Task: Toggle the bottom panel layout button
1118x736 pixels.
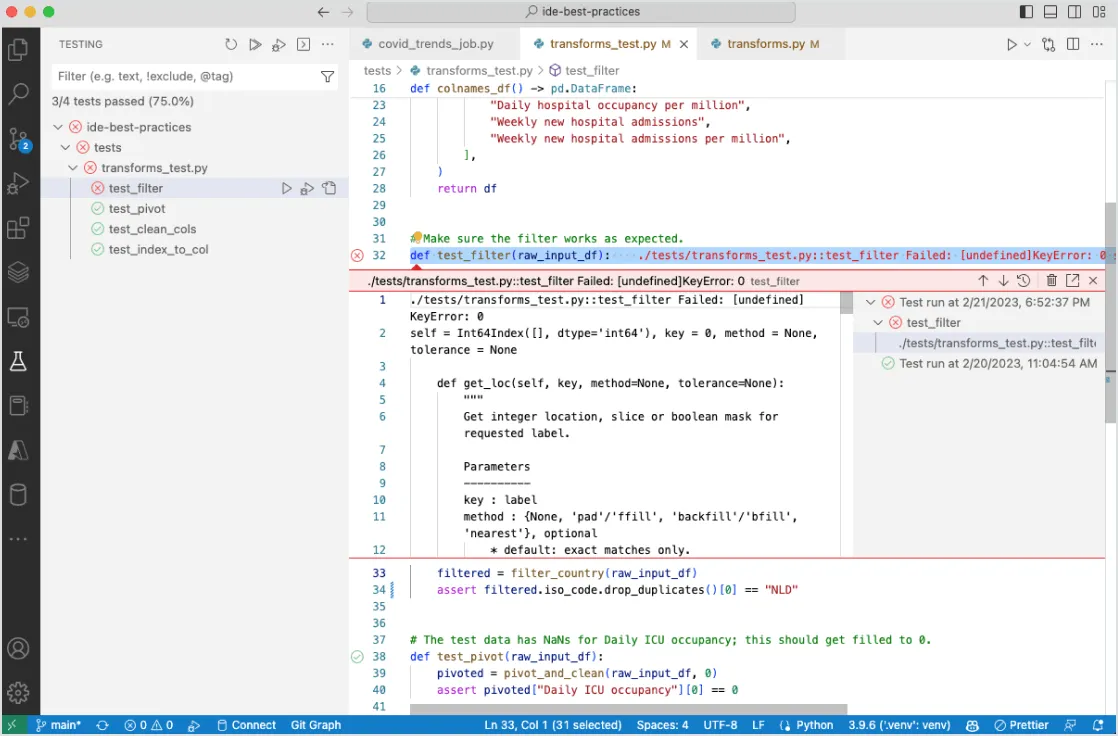Action: coord(1050,12)
